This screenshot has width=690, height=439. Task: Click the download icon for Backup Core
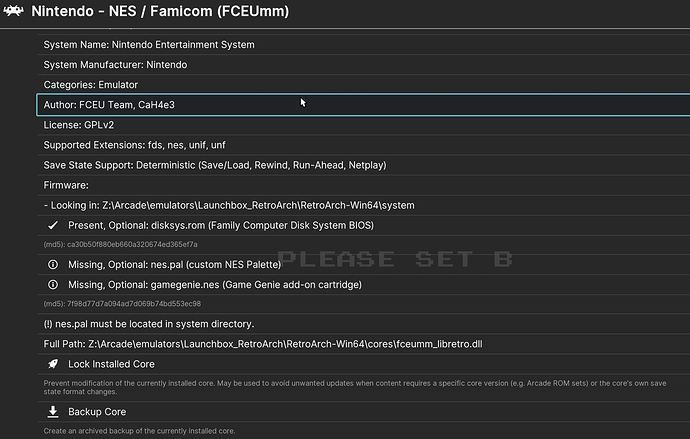(53, 412)
